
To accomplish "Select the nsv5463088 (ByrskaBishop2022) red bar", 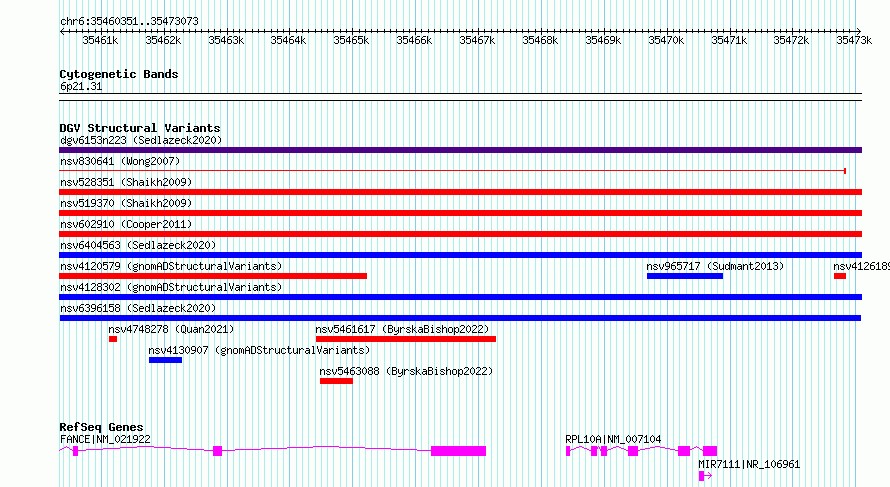I will click(336, 381).
